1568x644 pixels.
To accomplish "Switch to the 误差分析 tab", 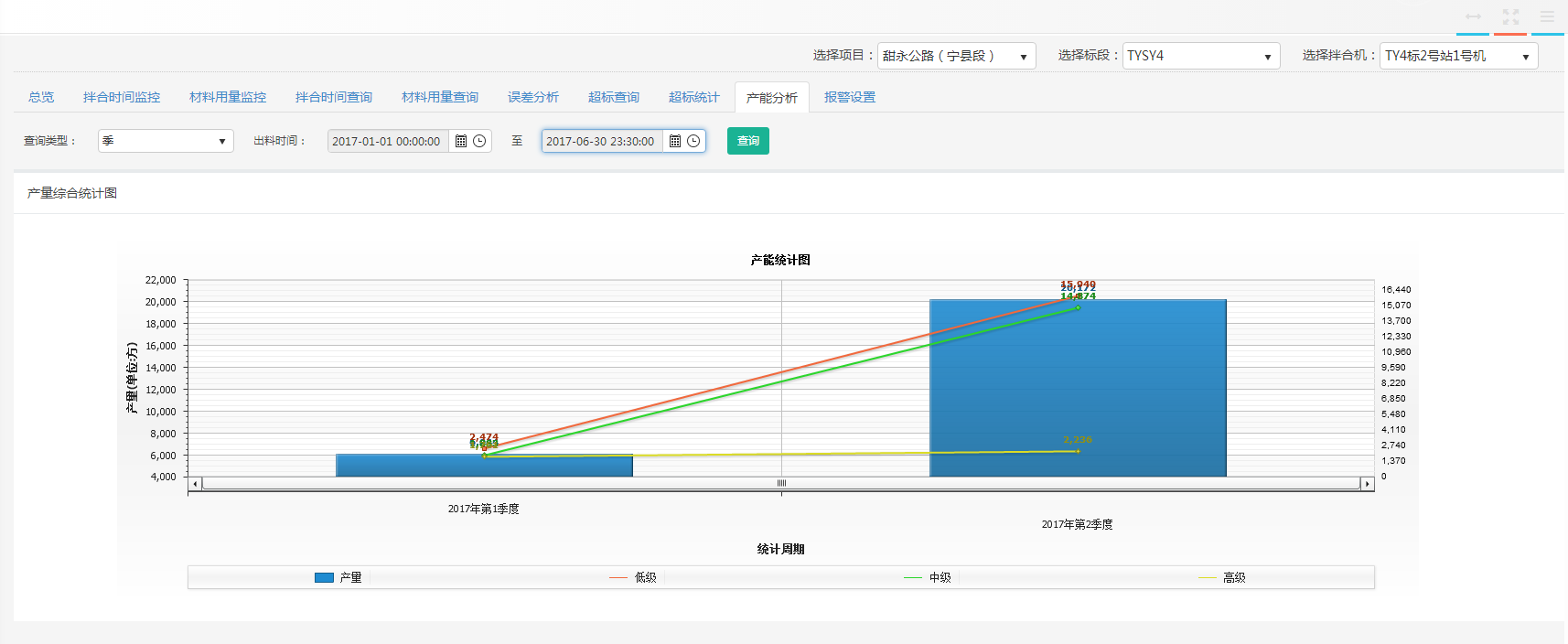I will click(x=533, y=97).
